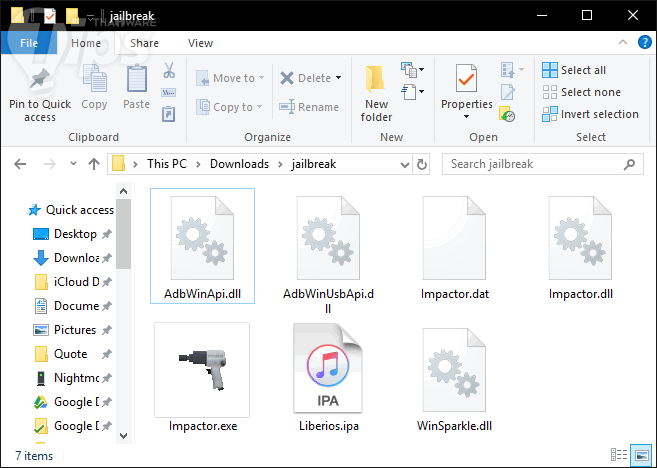Switch to the Share tab
Viewport: 657px width, 468px height.
pos(144,43)
